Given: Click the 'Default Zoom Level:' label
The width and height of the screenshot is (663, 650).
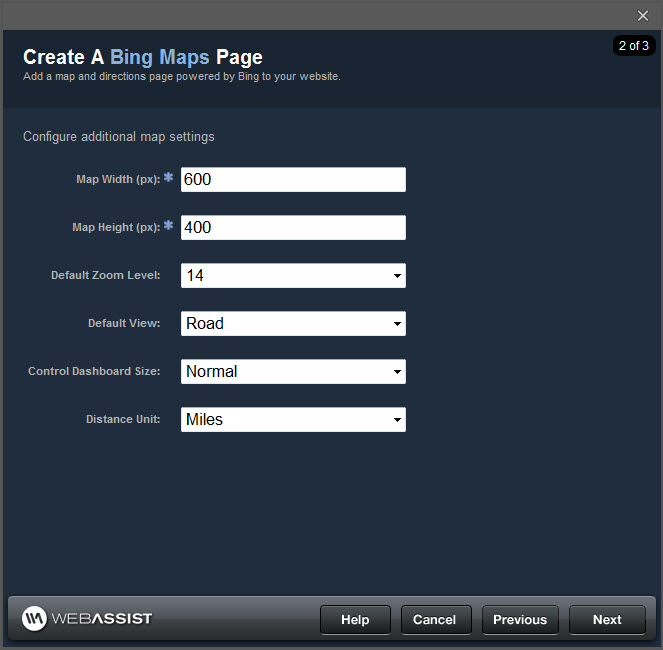Looking at the screenshot, I should (106, 275).
